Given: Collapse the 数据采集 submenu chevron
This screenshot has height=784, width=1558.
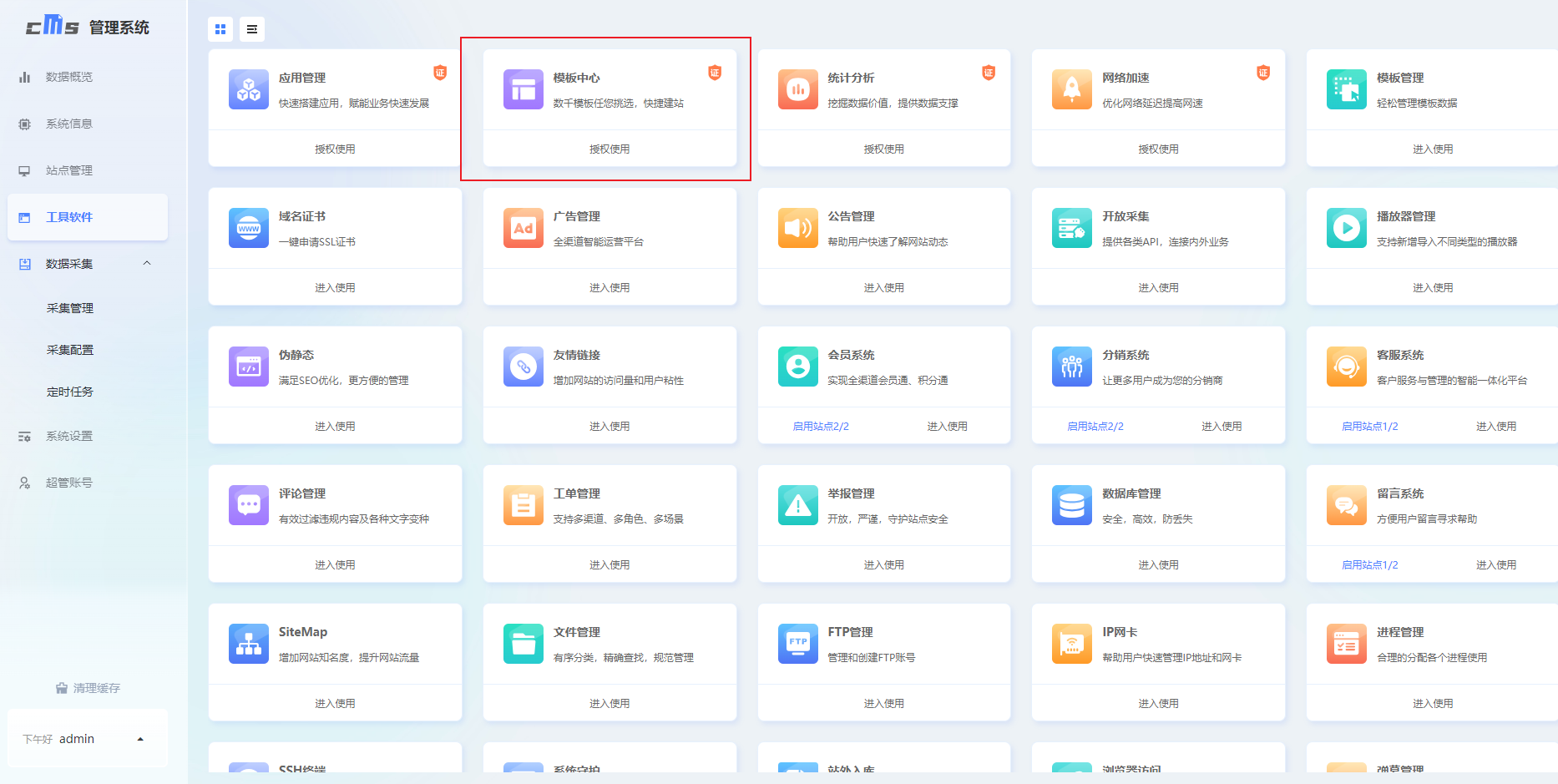Looking at the screenshot, I should point(147,263).
